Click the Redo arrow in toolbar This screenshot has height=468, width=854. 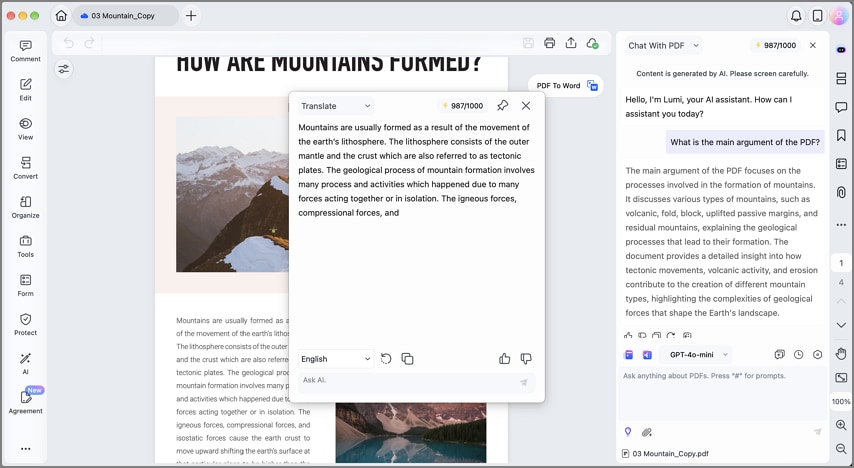click(90, 43)
